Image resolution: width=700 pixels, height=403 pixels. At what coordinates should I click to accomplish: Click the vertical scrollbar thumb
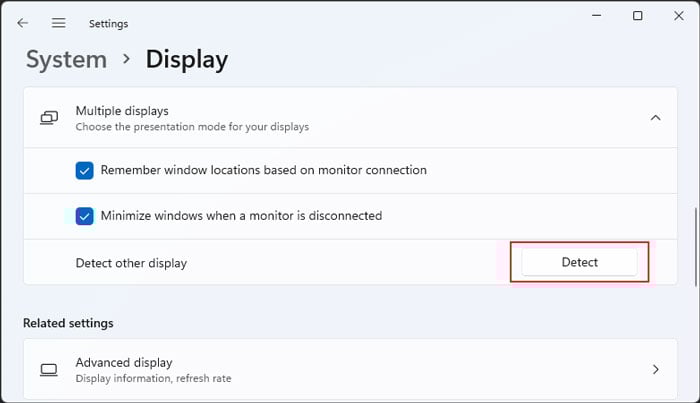click(695, 250)
